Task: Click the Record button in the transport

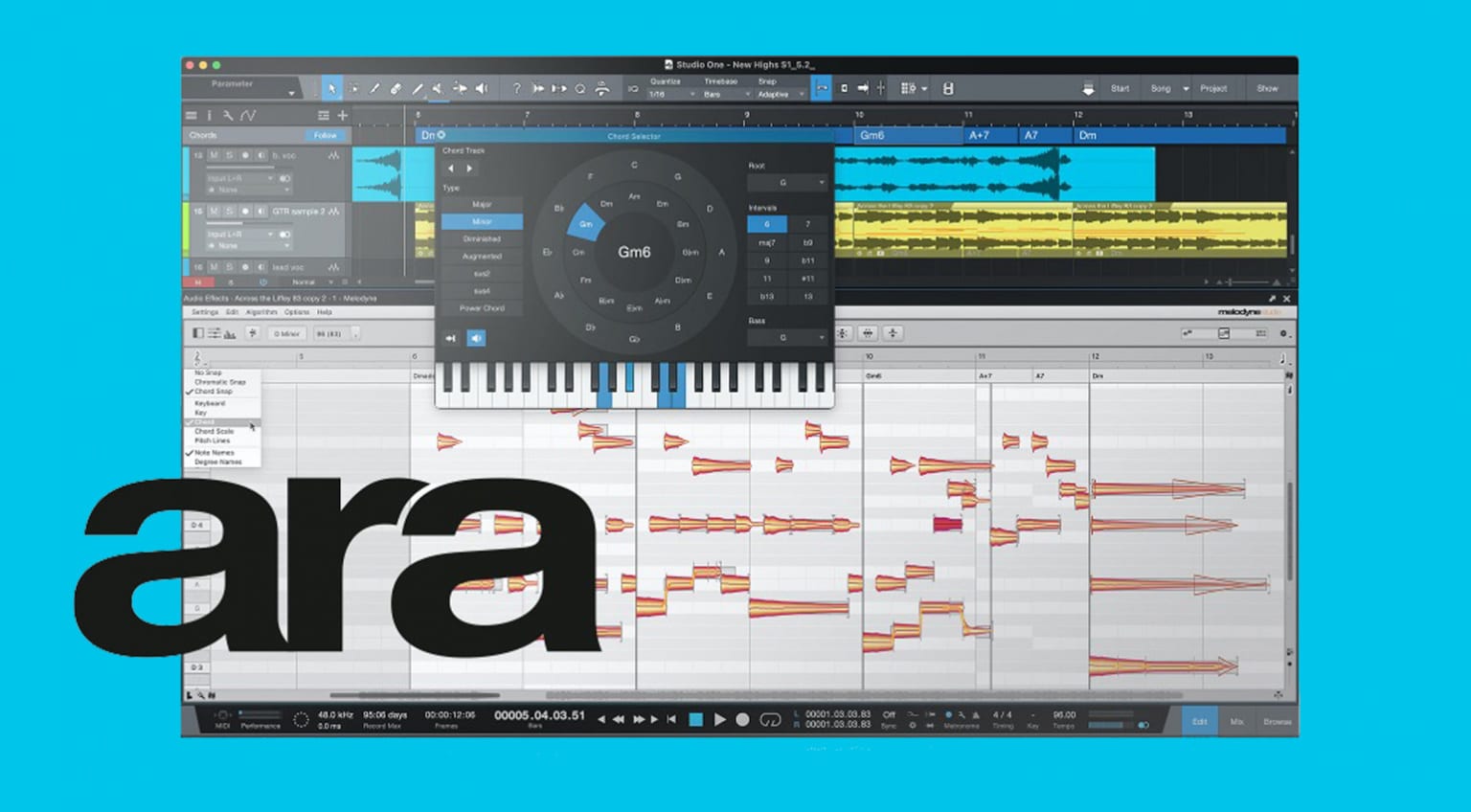Action: coord(742,718)
